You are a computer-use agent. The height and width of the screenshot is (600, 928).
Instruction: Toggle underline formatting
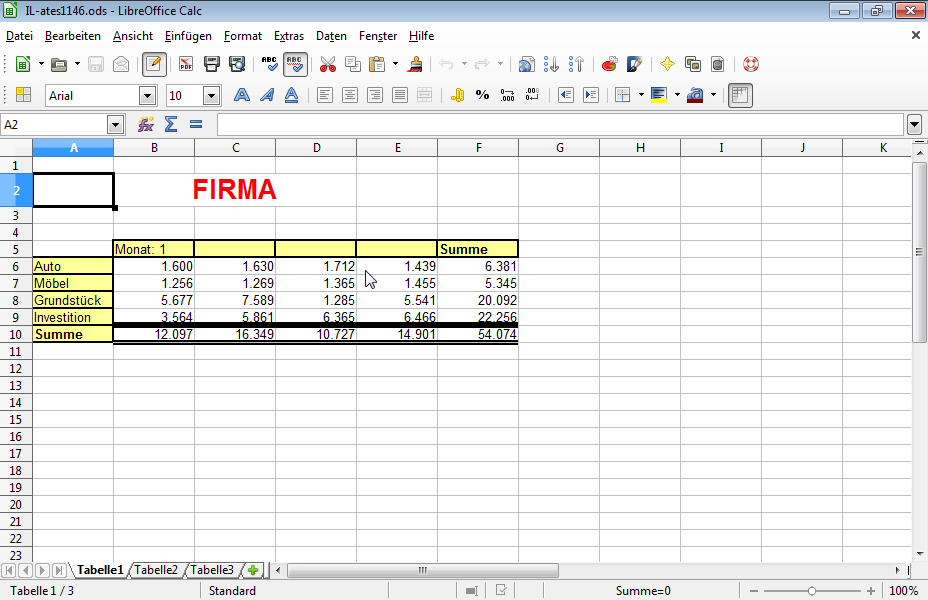(292, 95)
